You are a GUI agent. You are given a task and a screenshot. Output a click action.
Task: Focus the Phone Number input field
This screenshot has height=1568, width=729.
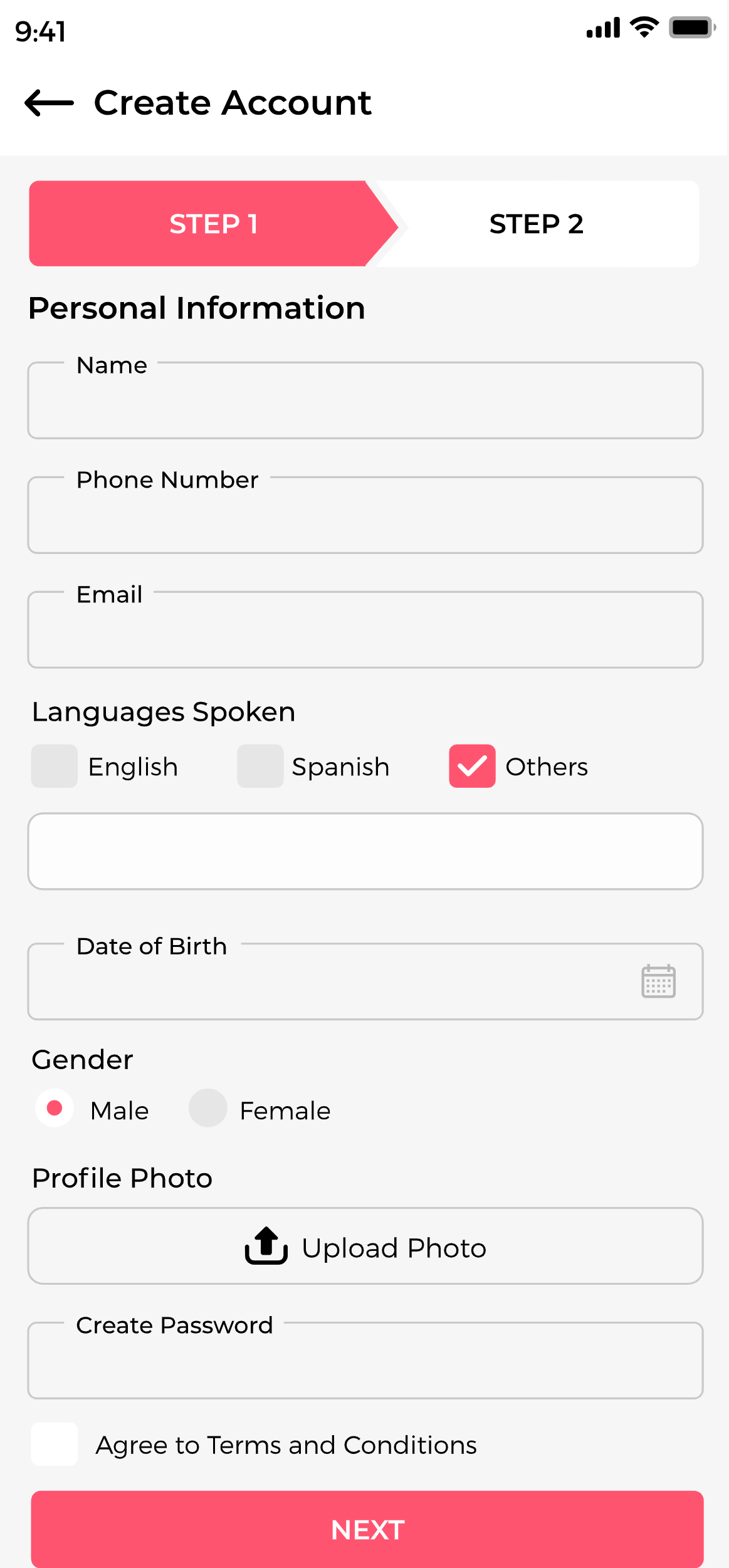[x=365, y=515]
